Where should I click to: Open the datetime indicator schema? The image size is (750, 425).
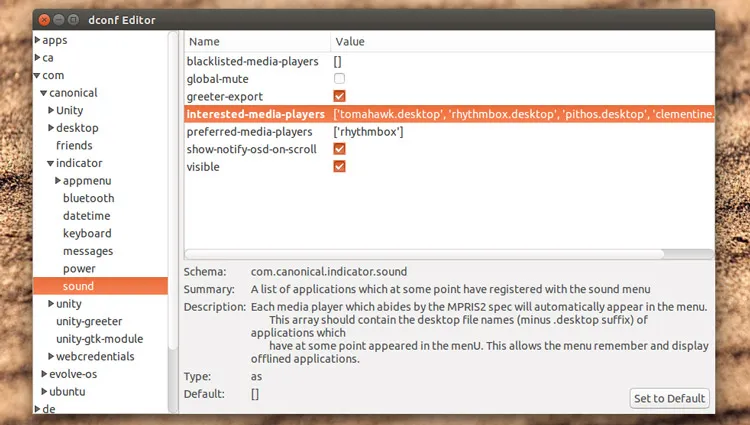(x=86, y=216)
